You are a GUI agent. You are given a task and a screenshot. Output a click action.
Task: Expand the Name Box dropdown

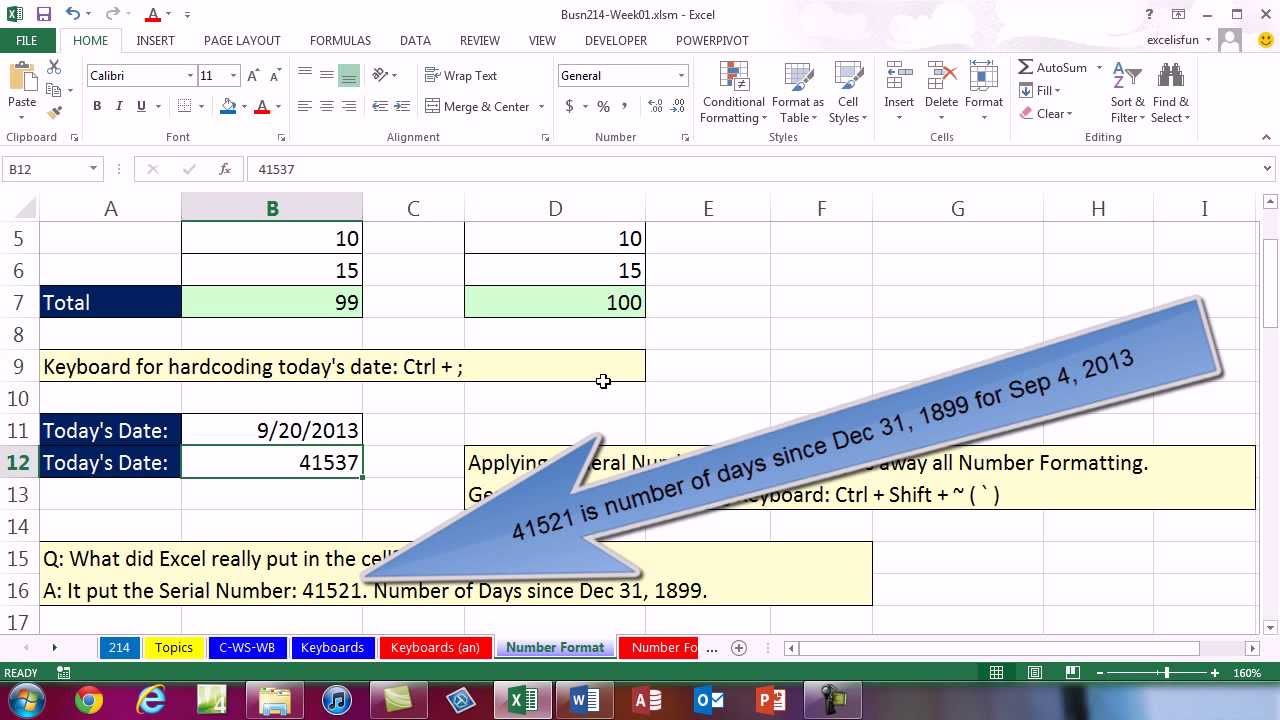(x=93, y=169)
